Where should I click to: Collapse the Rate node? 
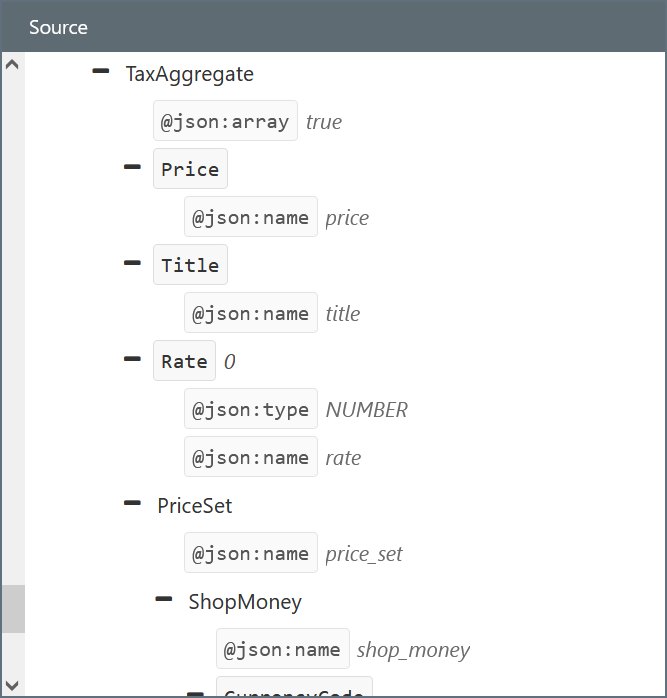[132, 360]
